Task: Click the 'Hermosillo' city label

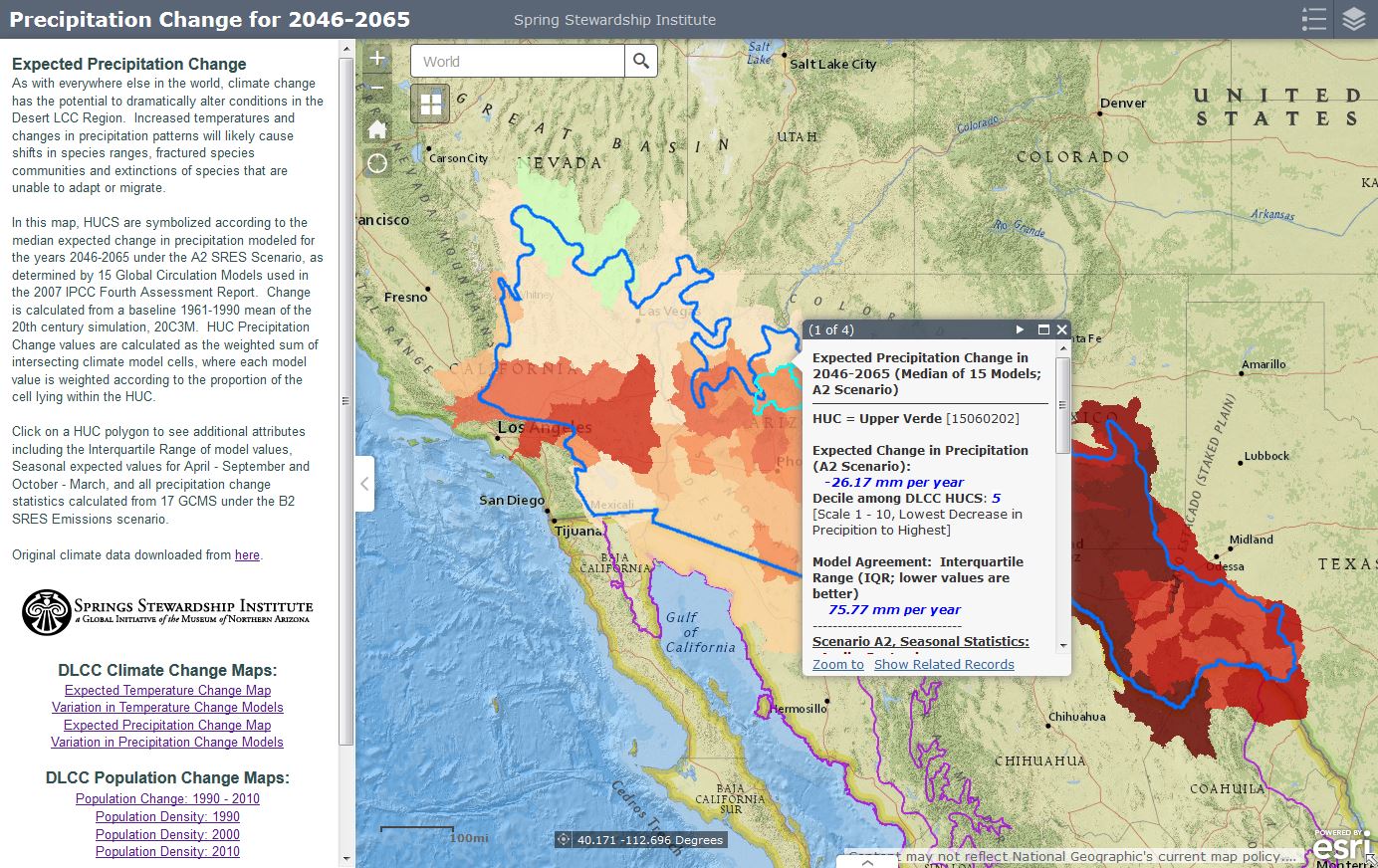Action: 800,709
